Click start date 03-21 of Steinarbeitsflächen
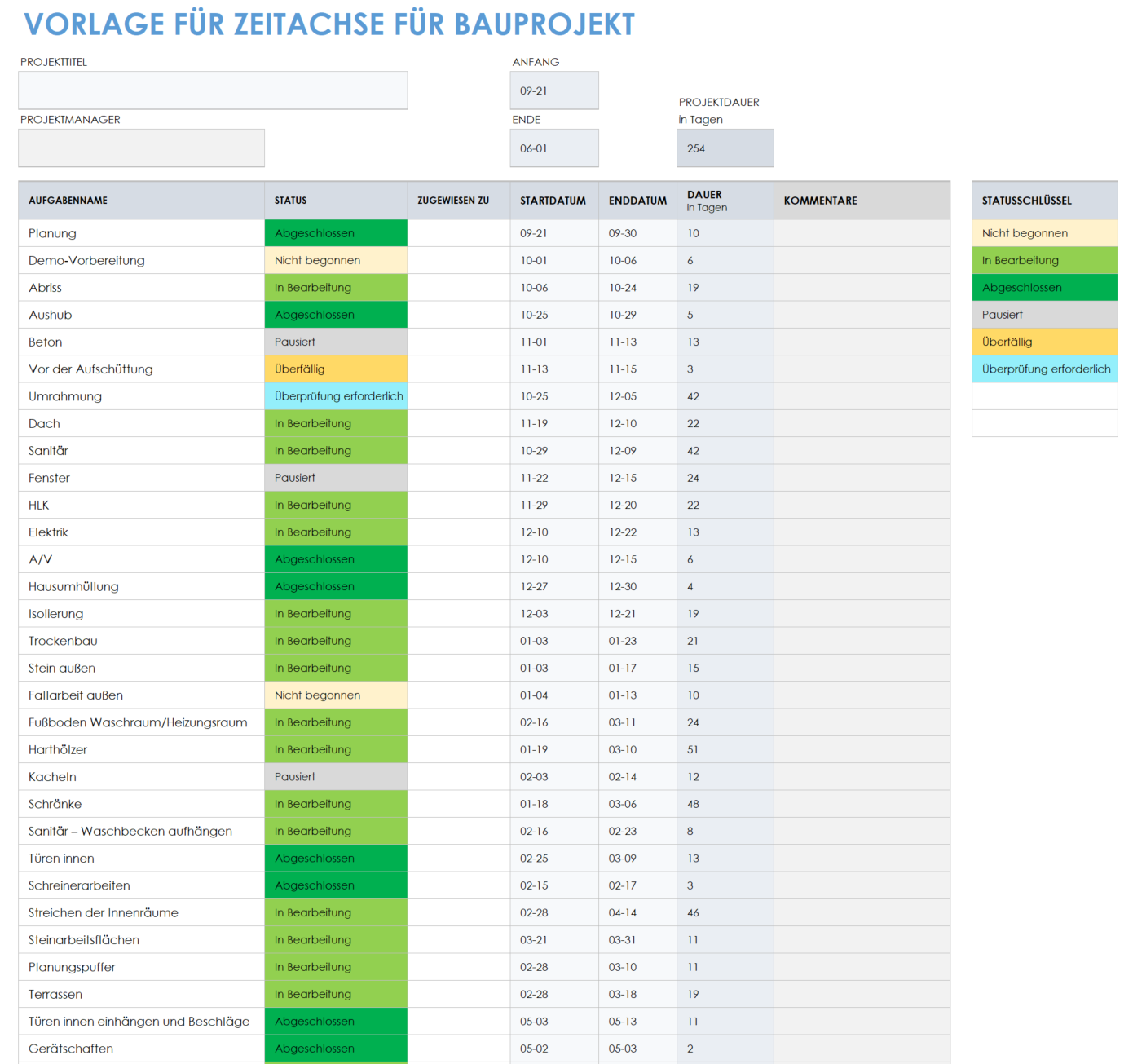This screenshot has width=1133, height=1064. (554, 940)
